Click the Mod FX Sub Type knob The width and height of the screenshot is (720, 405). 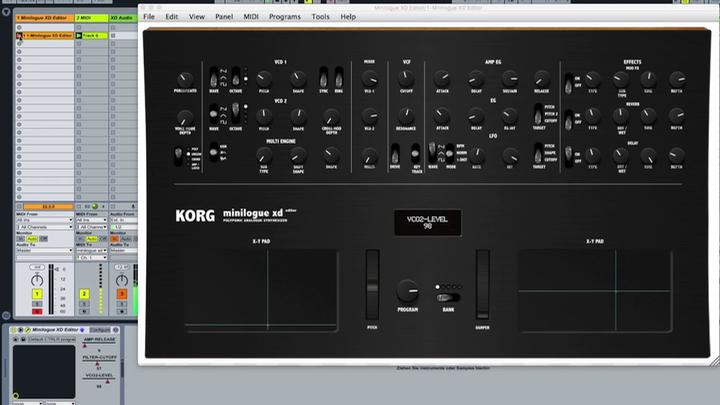pos(621,79)
